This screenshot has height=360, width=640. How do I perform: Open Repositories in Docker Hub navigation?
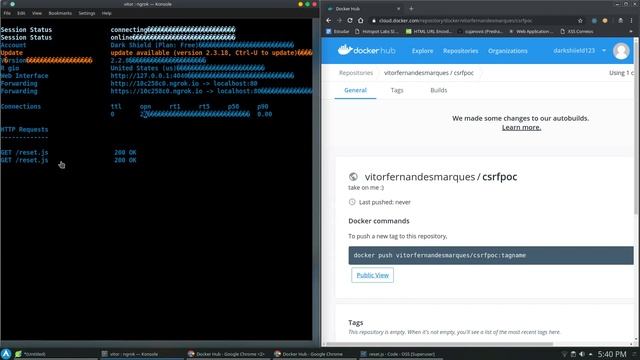[460, 51]
